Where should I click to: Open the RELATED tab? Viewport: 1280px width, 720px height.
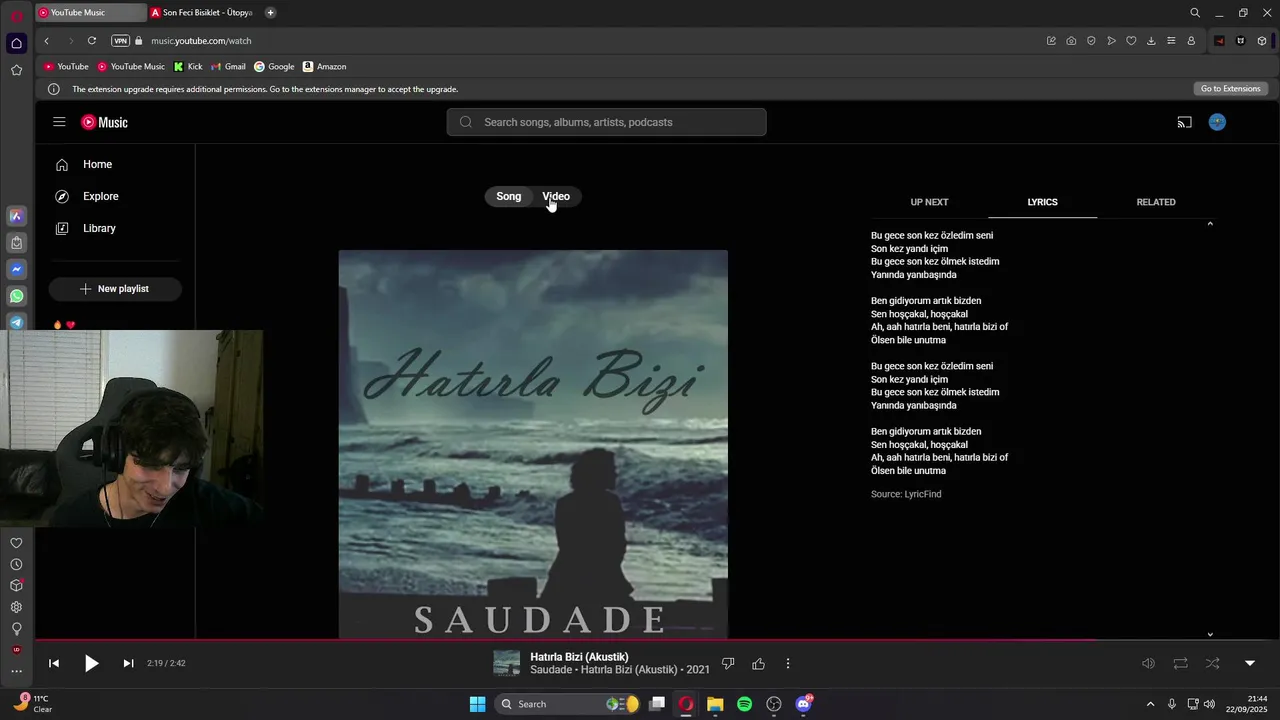click(x=1156, y=202)
